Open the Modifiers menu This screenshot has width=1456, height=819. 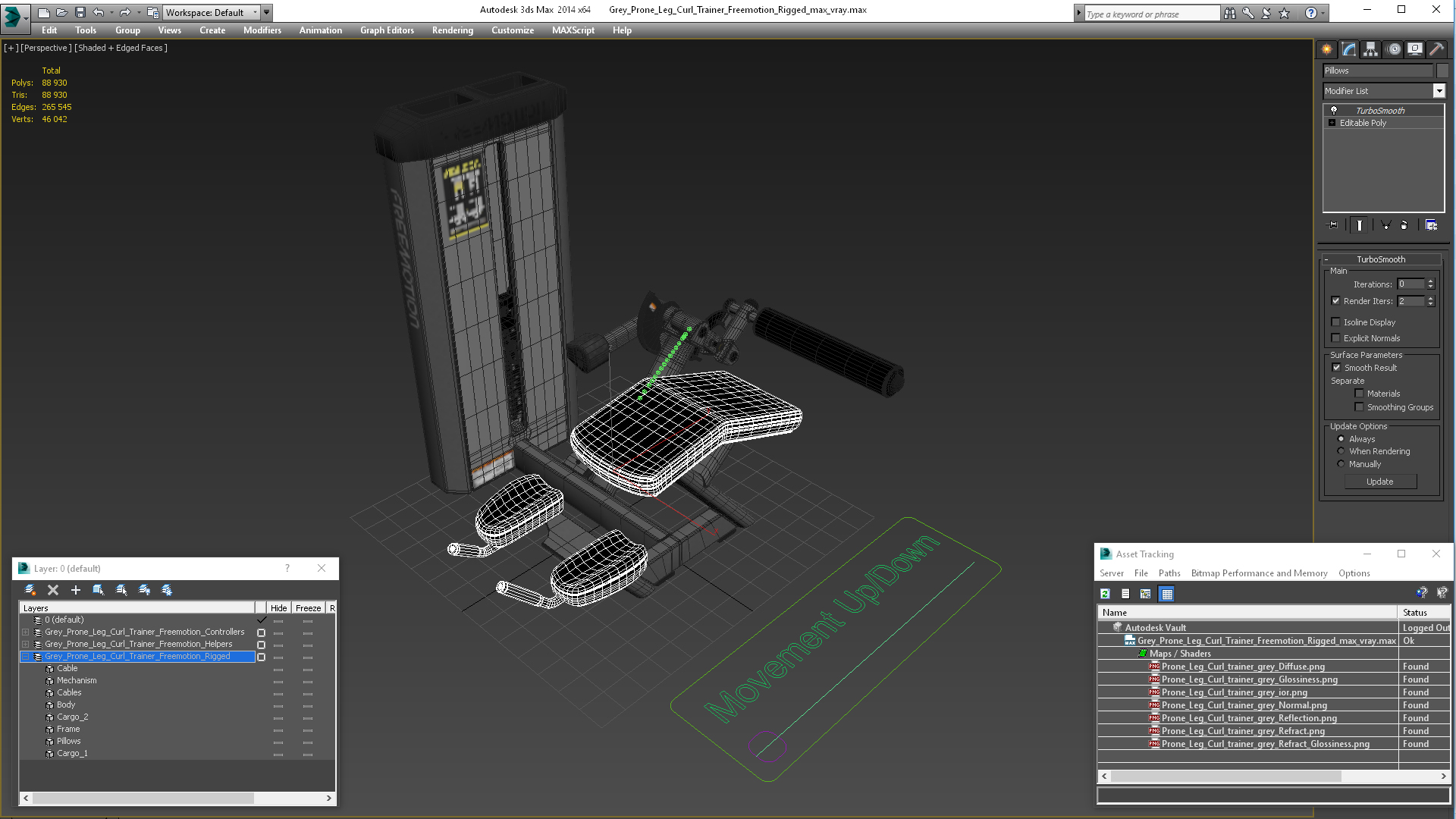coord(262,30)
